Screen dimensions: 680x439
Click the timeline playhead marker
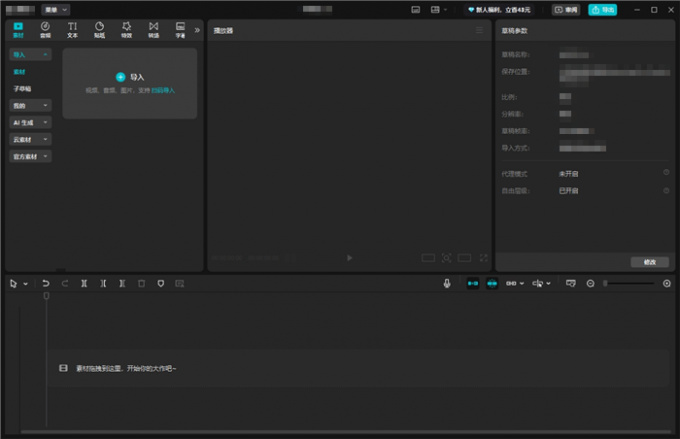46,296
